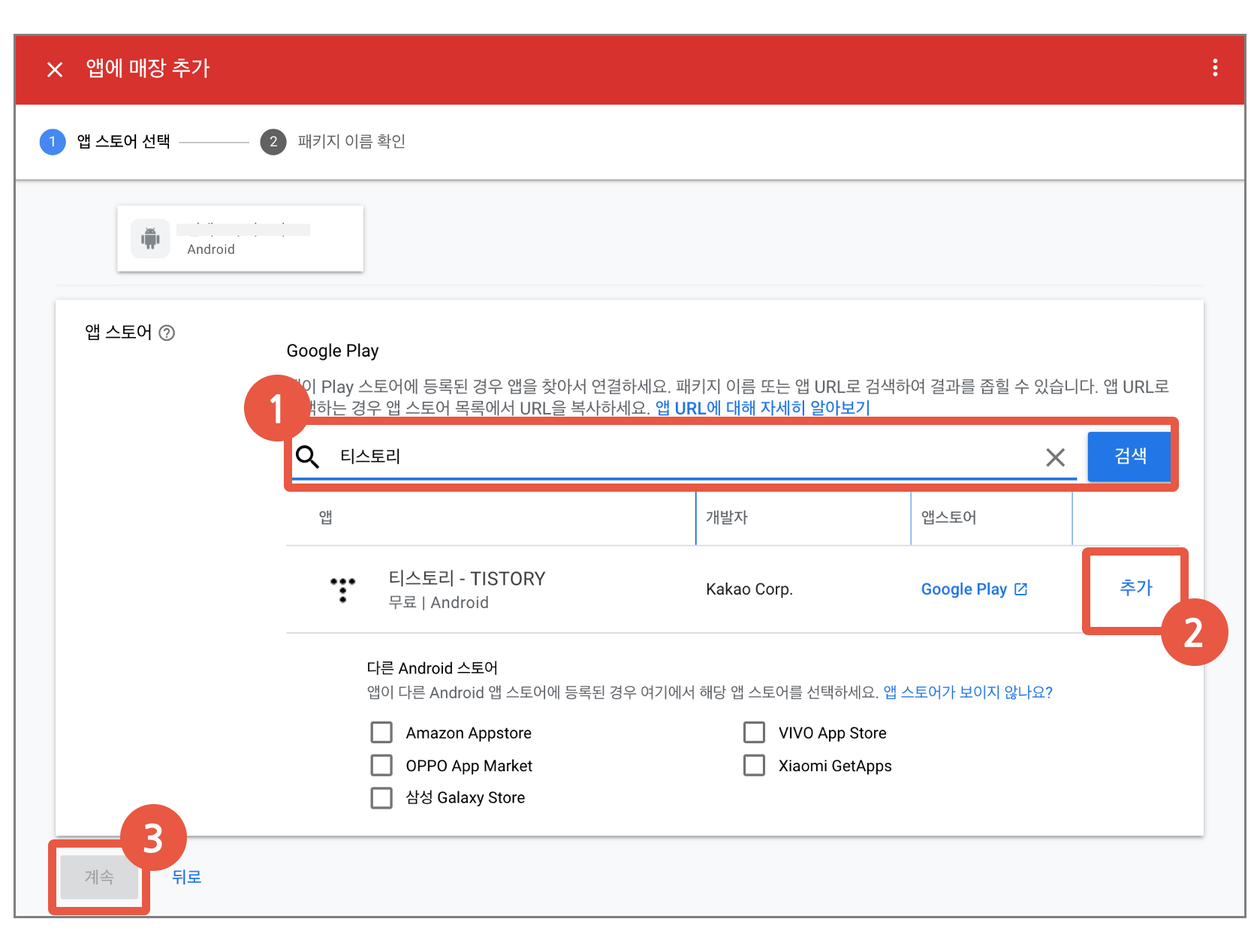Screen dimensions: 1257x952
Task: Click the 티스토리 - TISTORY app name
Action: [467, 579]
